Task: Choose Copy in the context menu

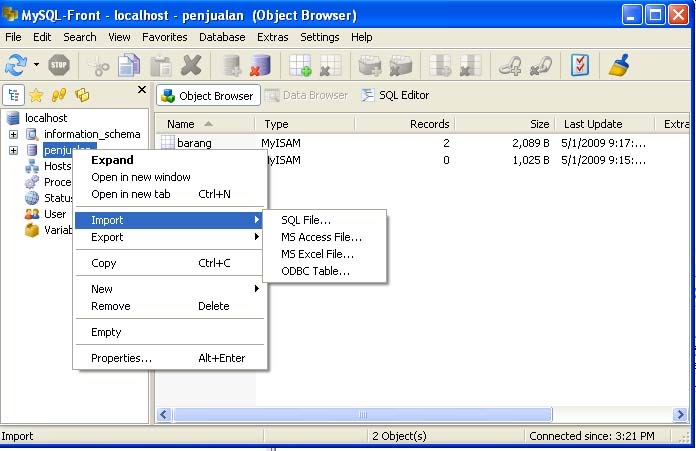Action: click(170, 263)
